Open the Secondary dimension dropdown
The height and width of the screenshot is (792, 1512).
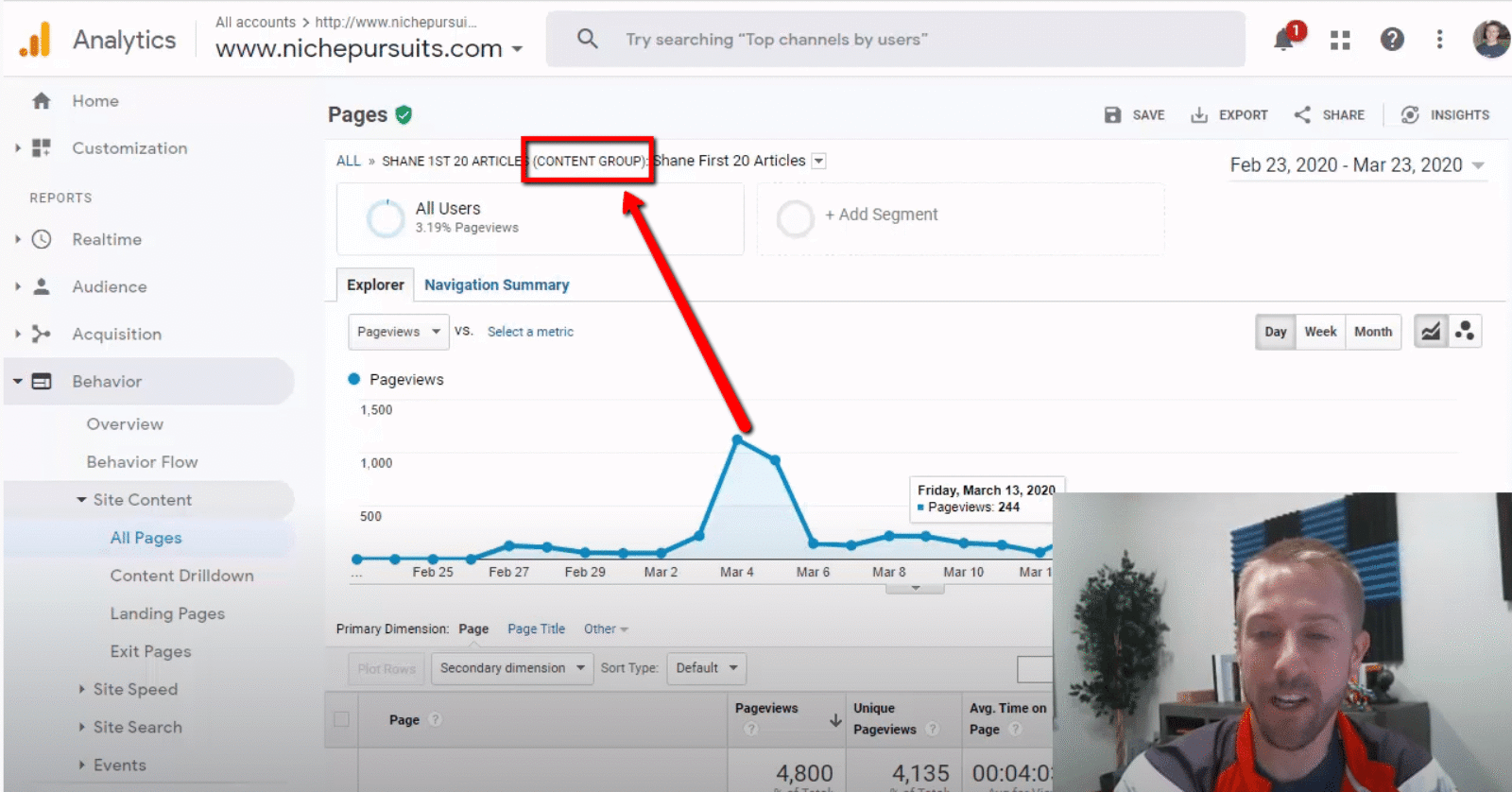point(512,668)
